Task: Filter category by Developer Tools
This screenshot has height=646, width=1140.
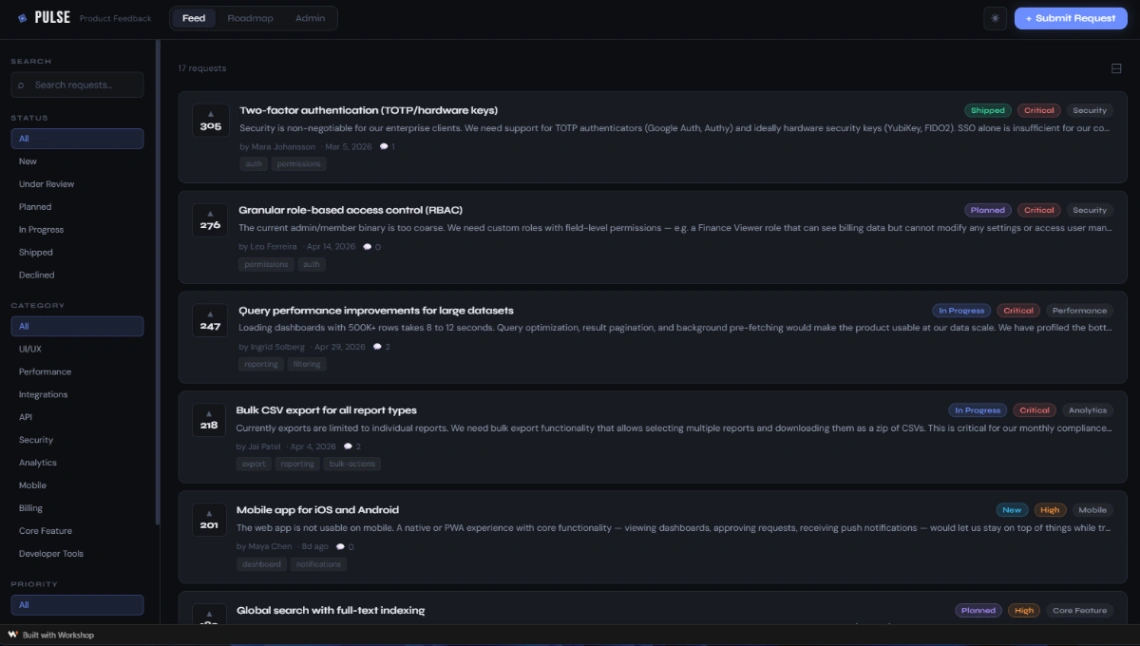Action: 77,554
